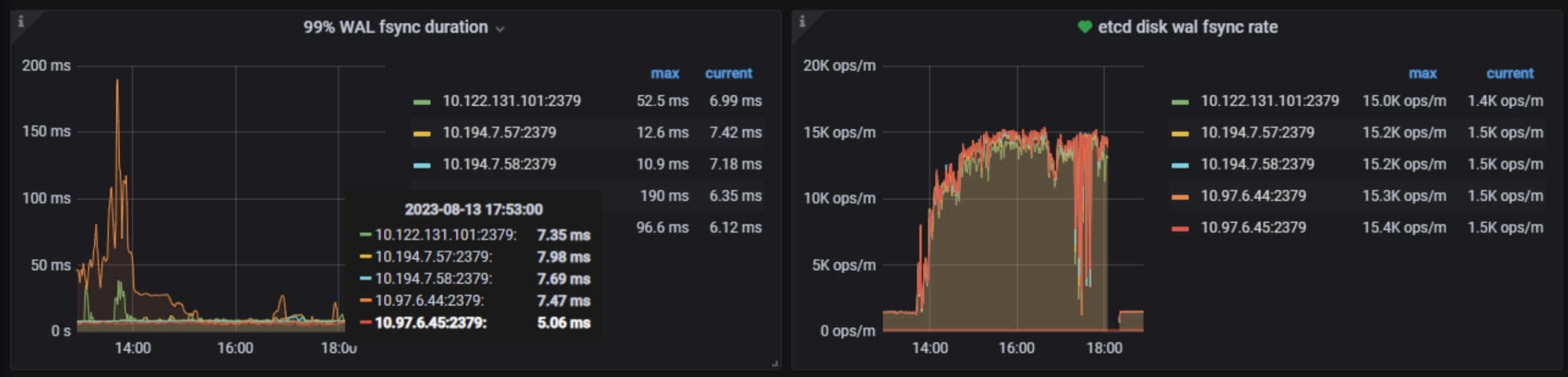Screen dimensions: 1568x377
Task: Open the 99% WAL fsync duration panel menu chevron
Action: [x=500, y=29]
